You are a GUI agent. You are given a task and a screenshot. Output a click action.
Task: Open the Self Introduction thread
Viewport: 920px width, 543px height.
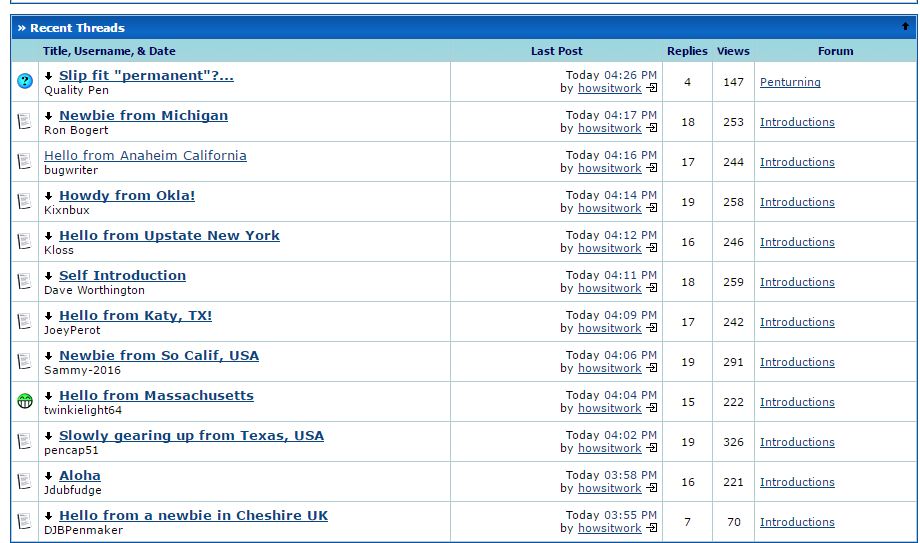click(x=122, y=275)
